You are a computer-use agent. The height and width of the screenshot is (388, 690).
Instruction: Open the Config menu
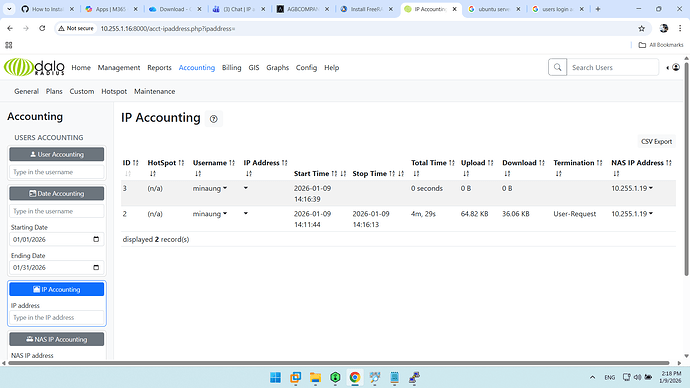point(306,68)
